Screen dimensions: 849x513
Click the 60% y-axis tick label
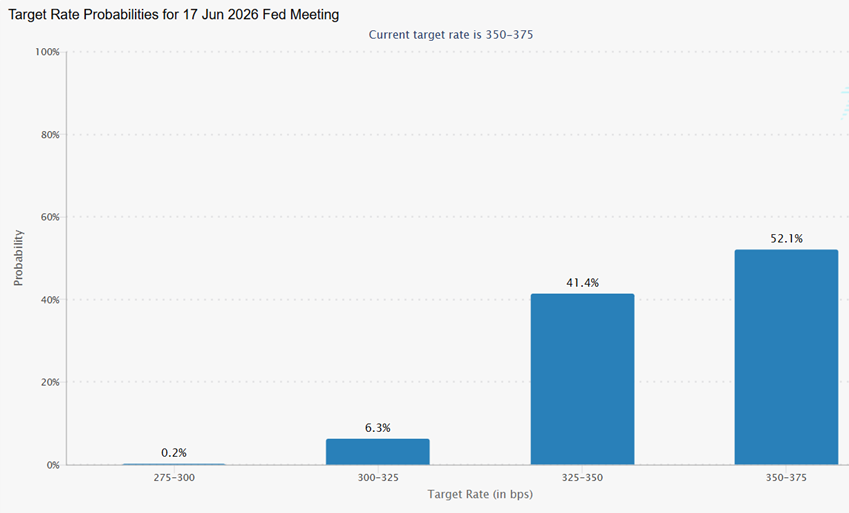tap(49, 217)
